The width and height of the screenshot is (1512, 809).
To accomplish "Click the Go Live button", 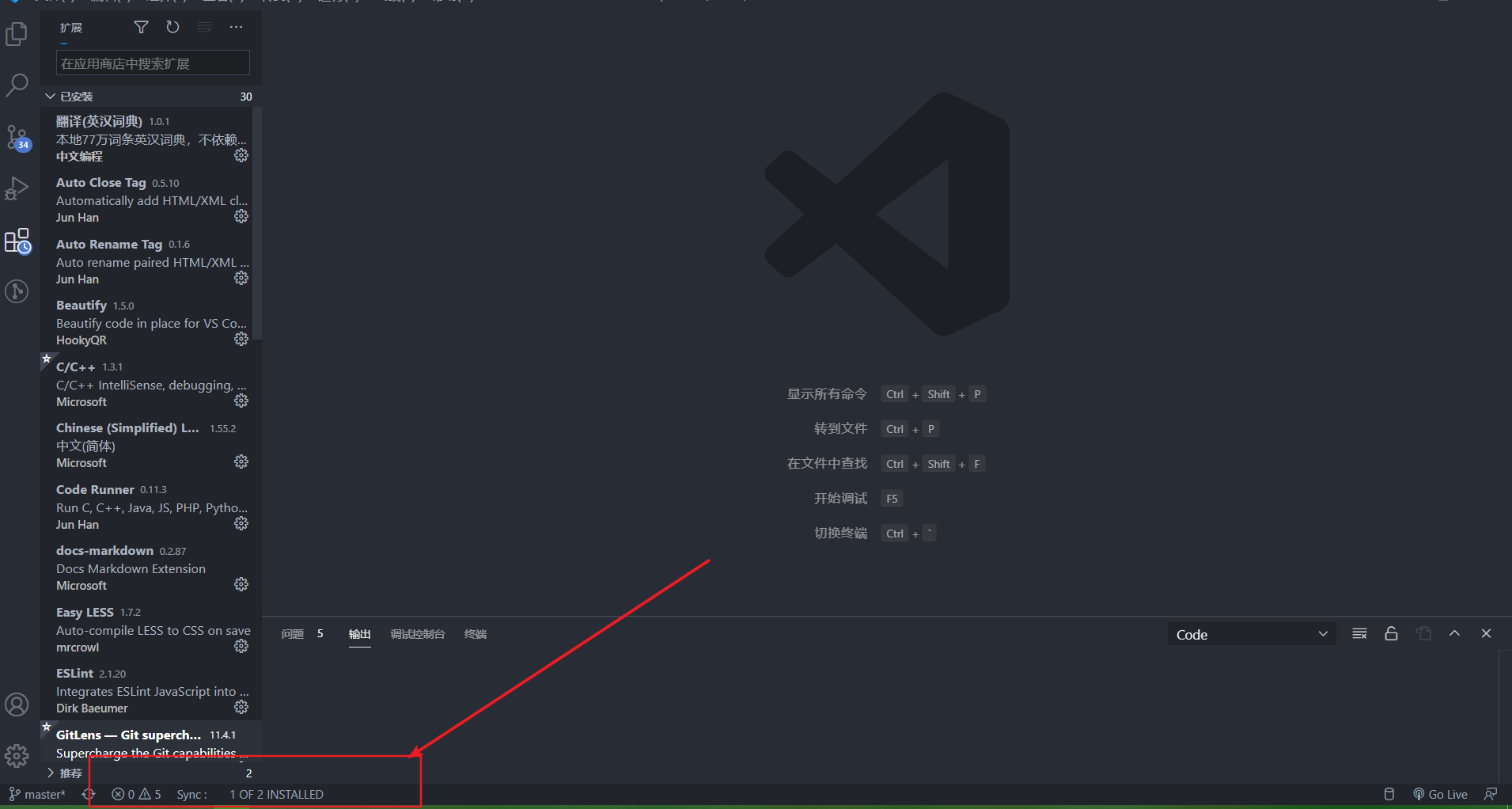I will click(1441, 794).
